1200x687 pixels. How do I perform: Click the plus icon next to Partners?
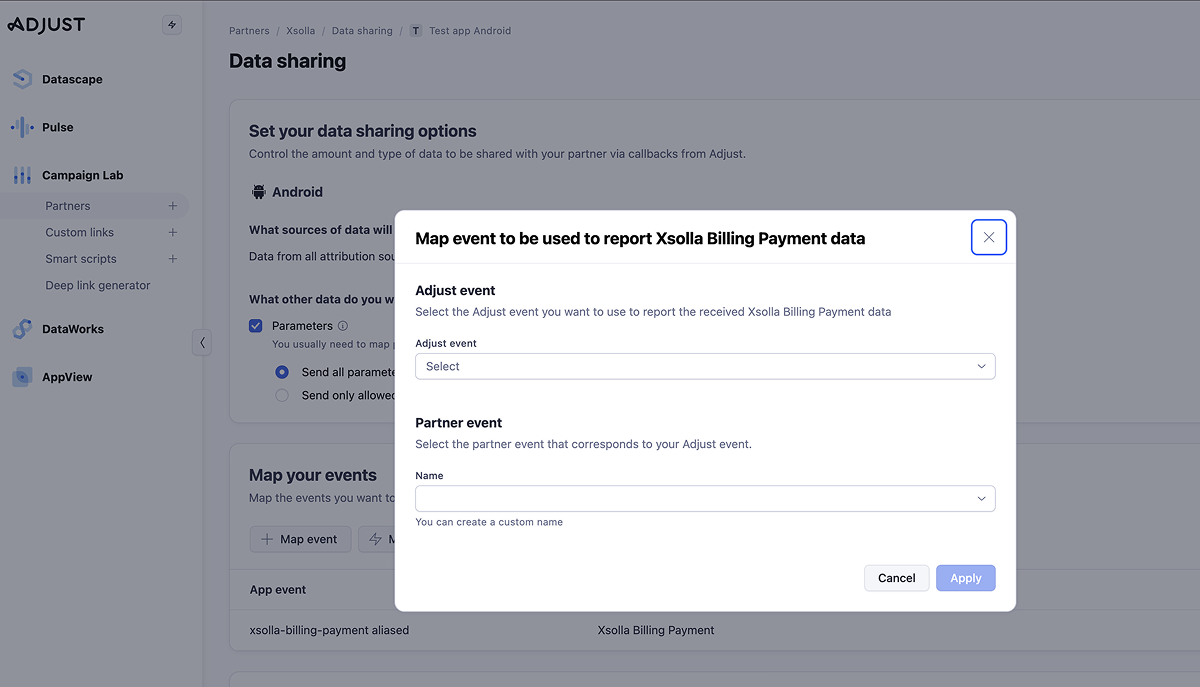click(172, 206)
